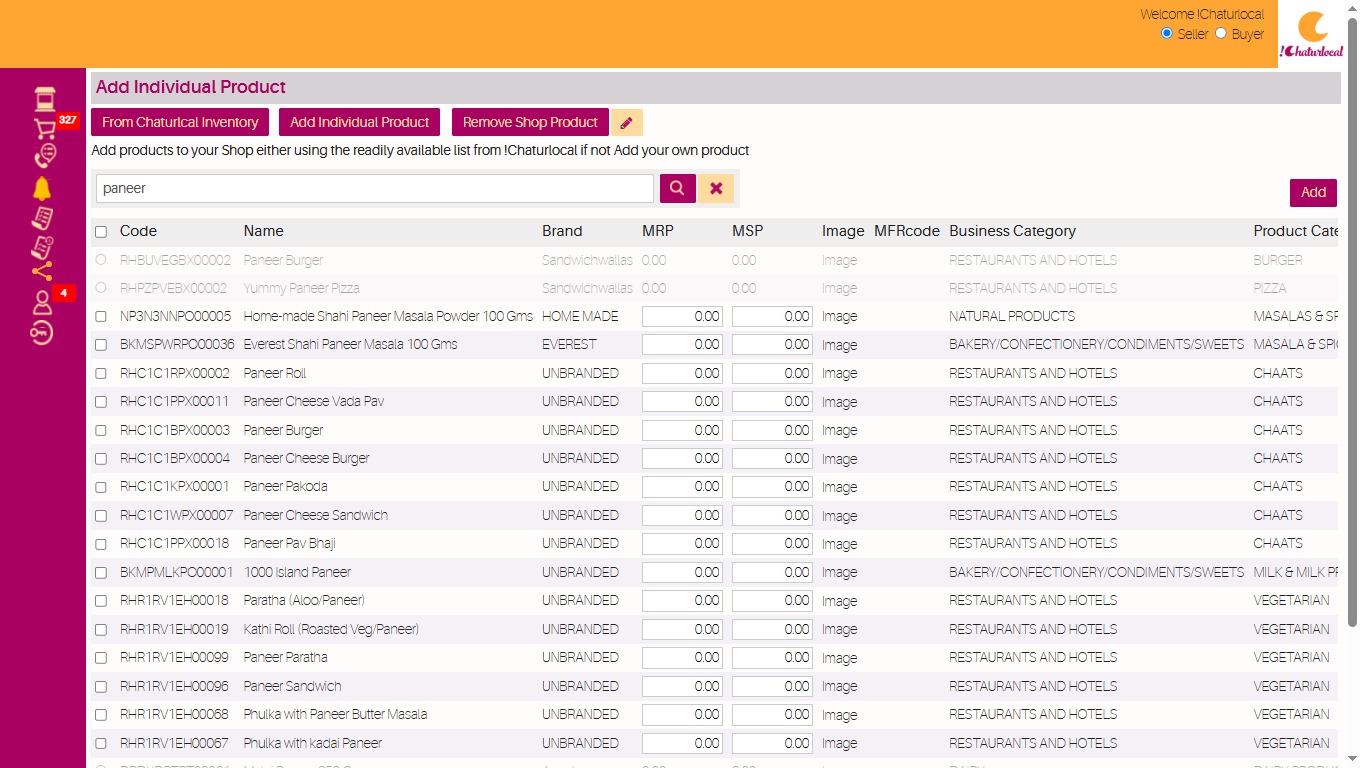Toggle the select-all checkbox in table header
This screenshot has height=768, width=1360.
tap(101, 232)
